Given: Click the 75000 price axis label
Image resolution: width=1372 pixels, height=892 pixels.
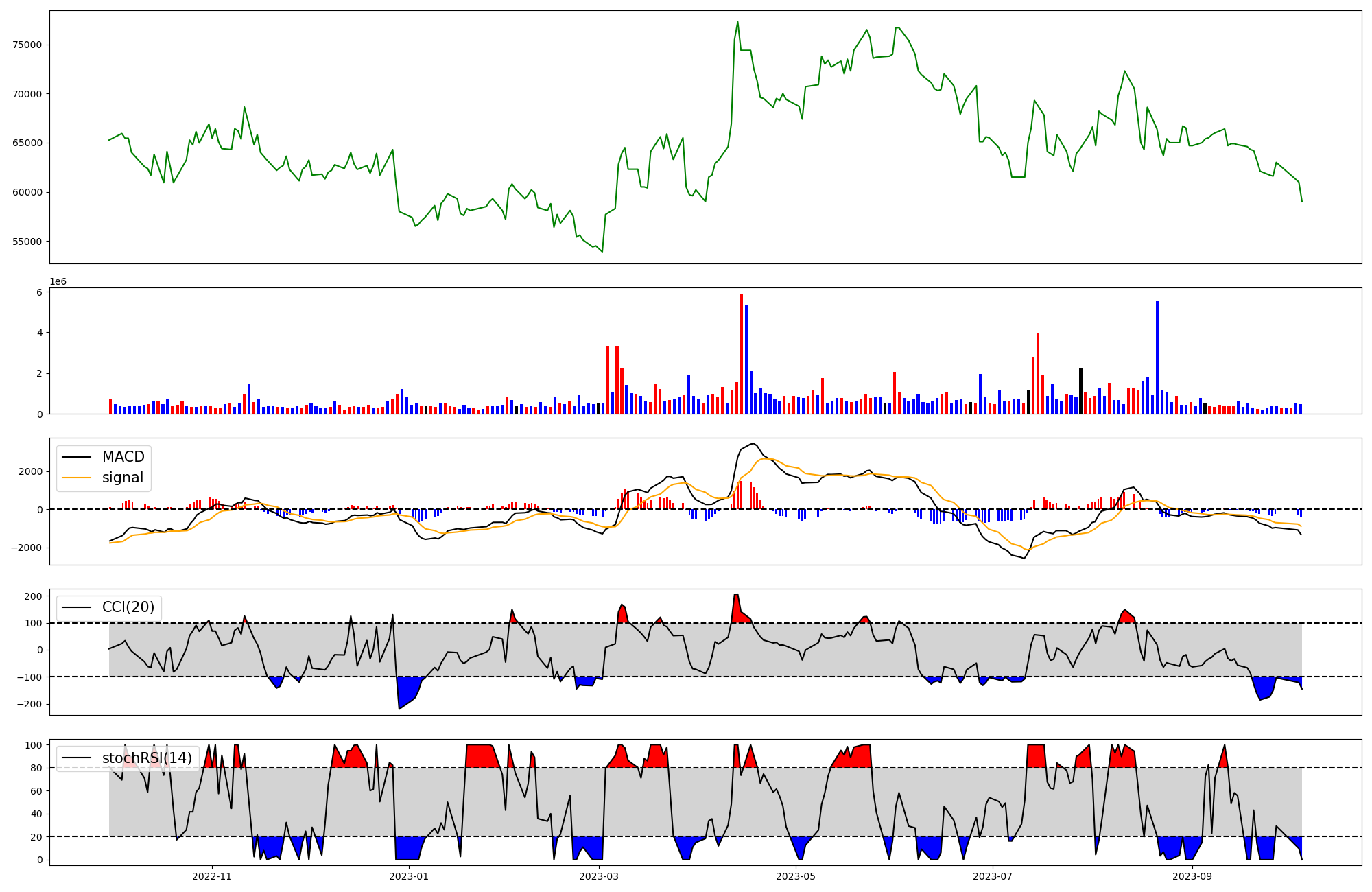Looking at the screenshot, I should (x=27, y=45).
